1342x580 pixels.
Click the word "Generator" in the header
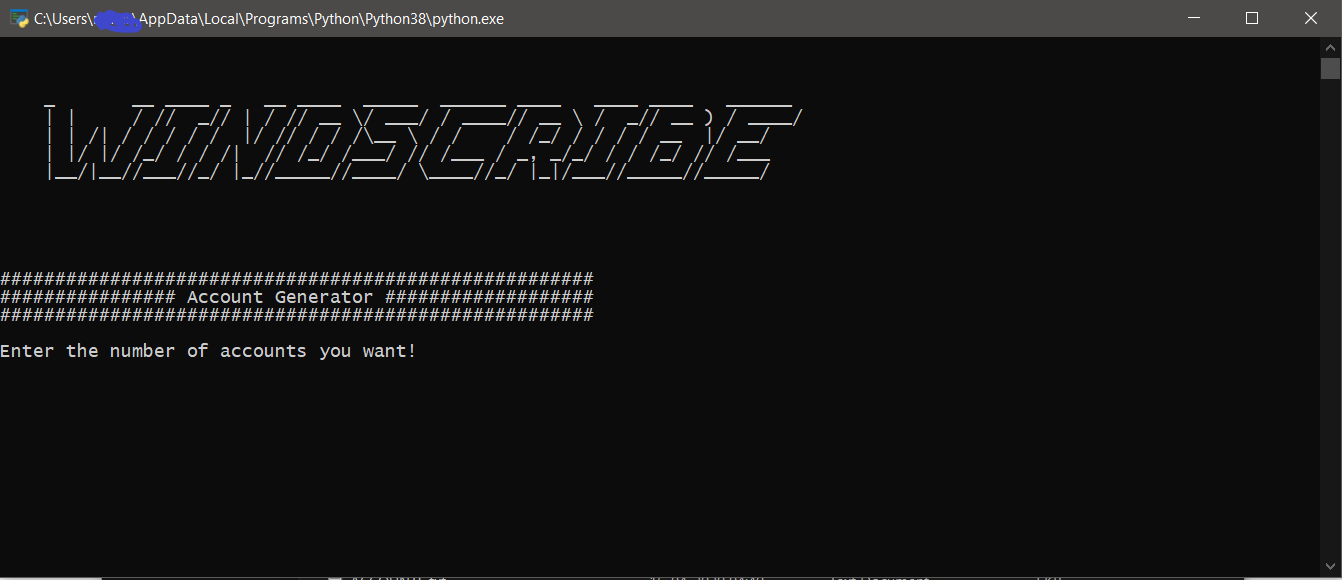click(323, 297)
